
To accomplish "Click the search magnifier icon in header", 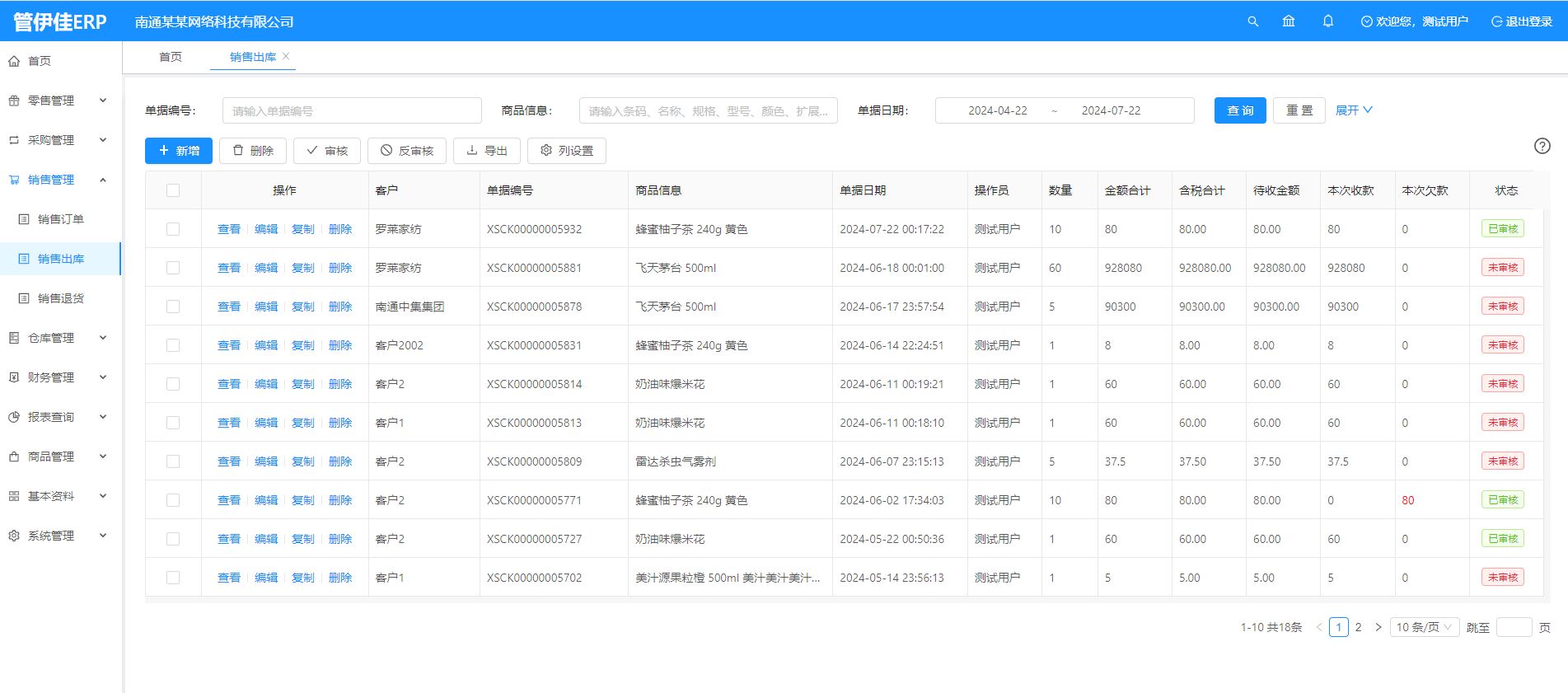I will pyautogui.click(x=1252, y=21).
